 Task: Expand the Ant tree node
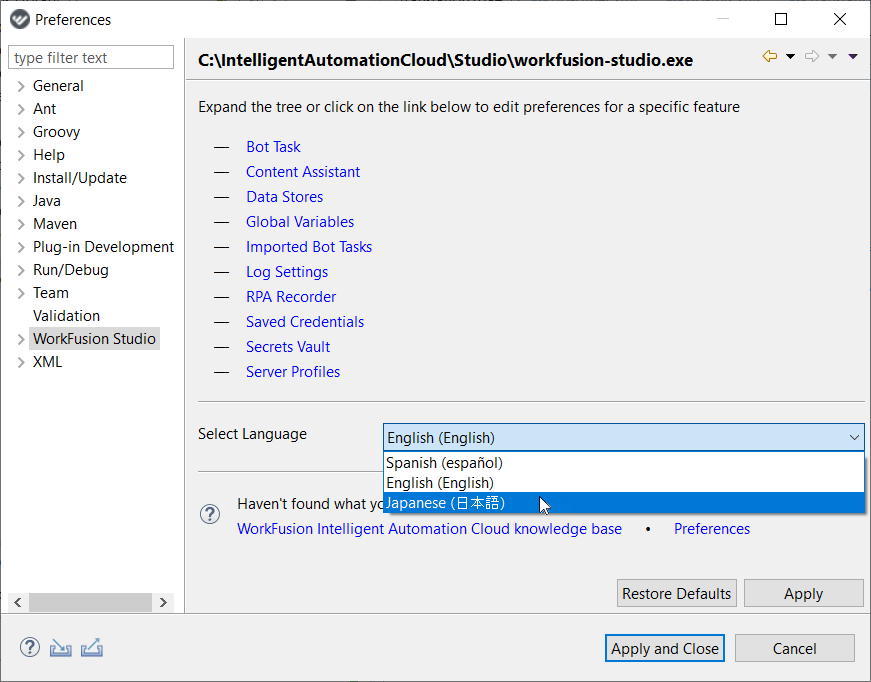point(21,109)
